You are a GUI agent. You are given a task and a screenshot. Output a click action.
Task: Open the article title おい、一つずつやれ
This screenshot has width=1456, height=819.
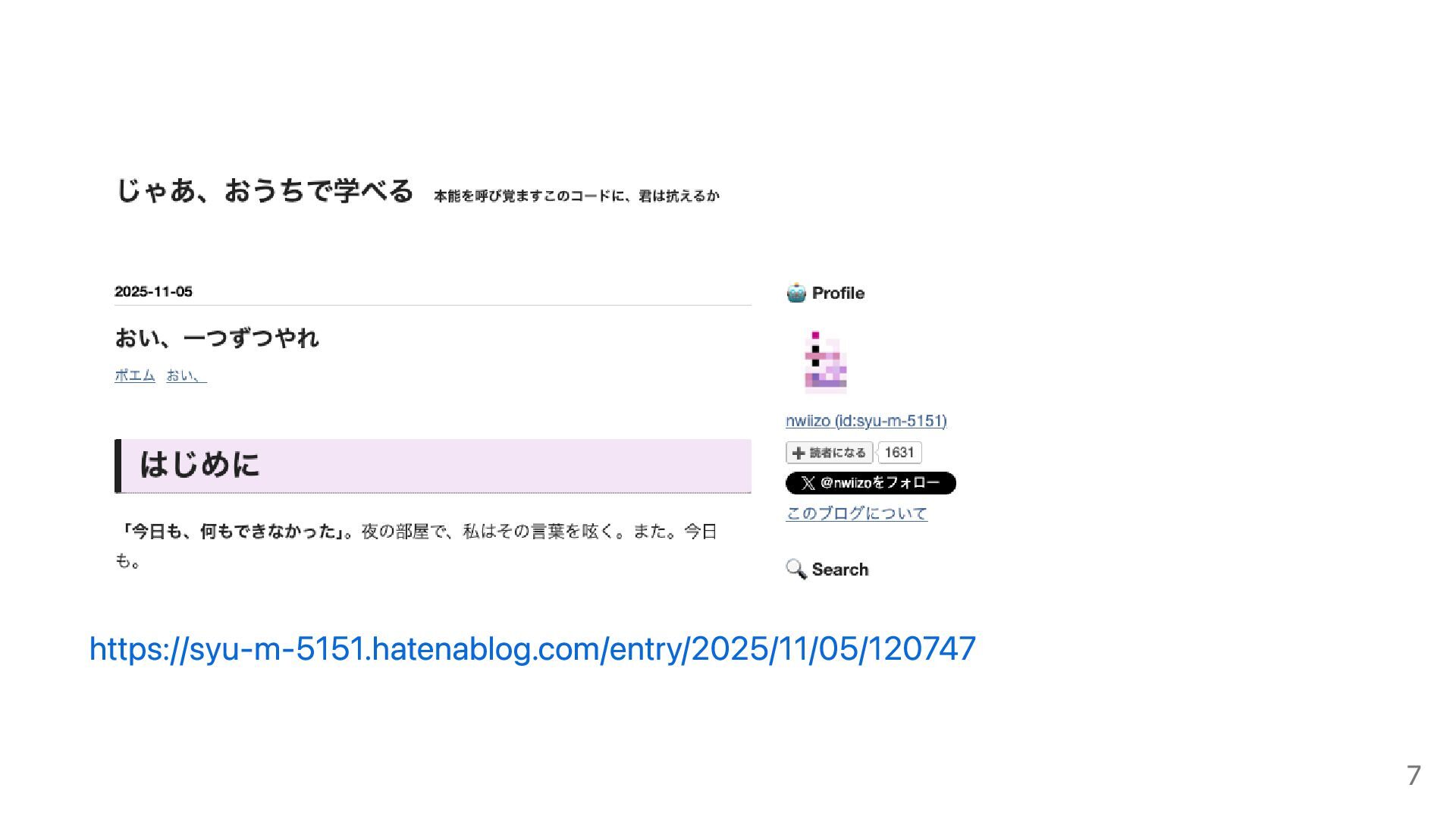pos(217,337)
